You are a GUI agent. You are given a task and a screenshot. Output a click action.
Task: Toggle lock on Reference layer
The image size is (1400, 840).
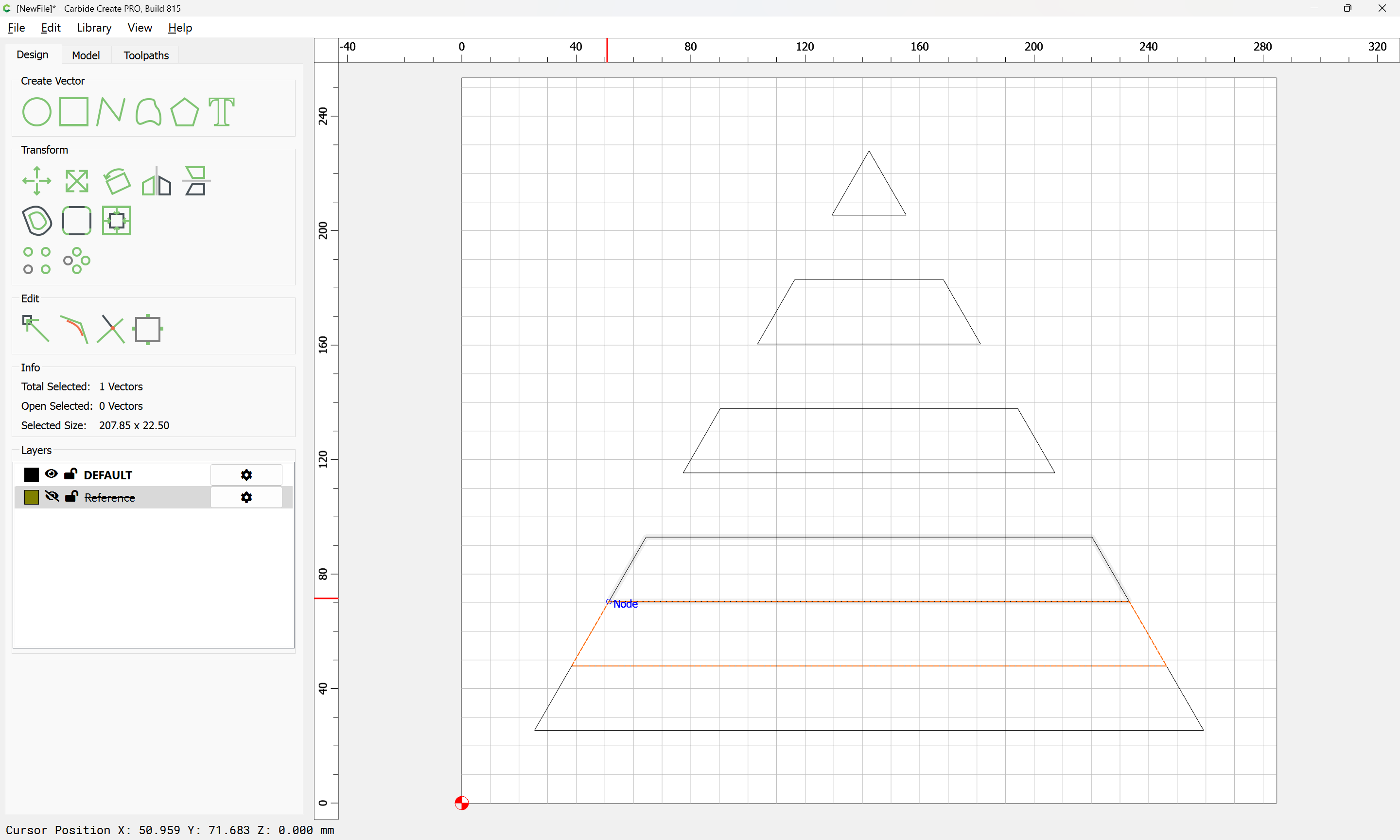click(x=71, y=496)
